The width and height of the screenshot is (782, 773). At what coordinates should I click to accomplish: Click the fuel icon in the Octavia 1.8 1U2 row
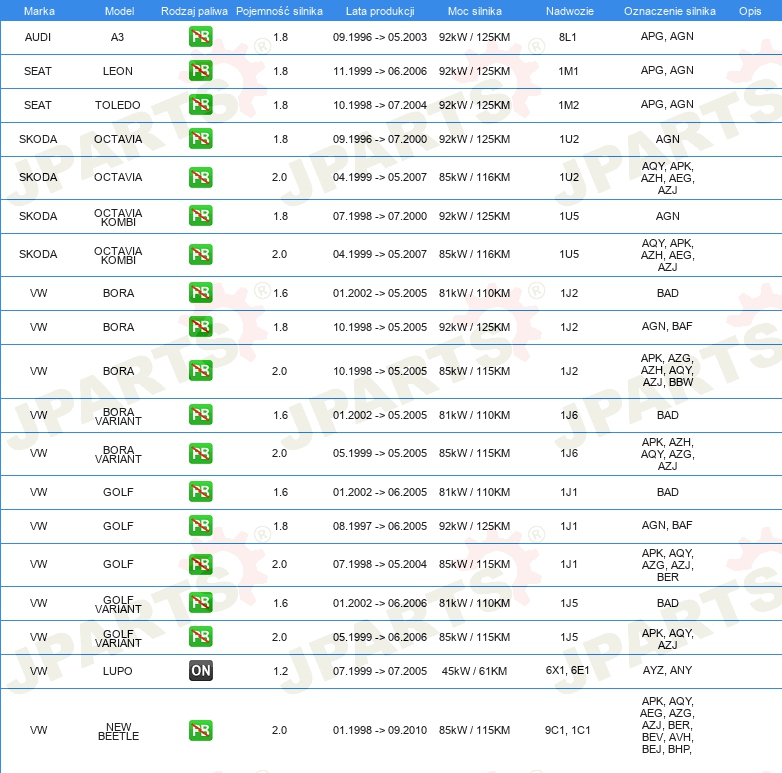[200, 139]
